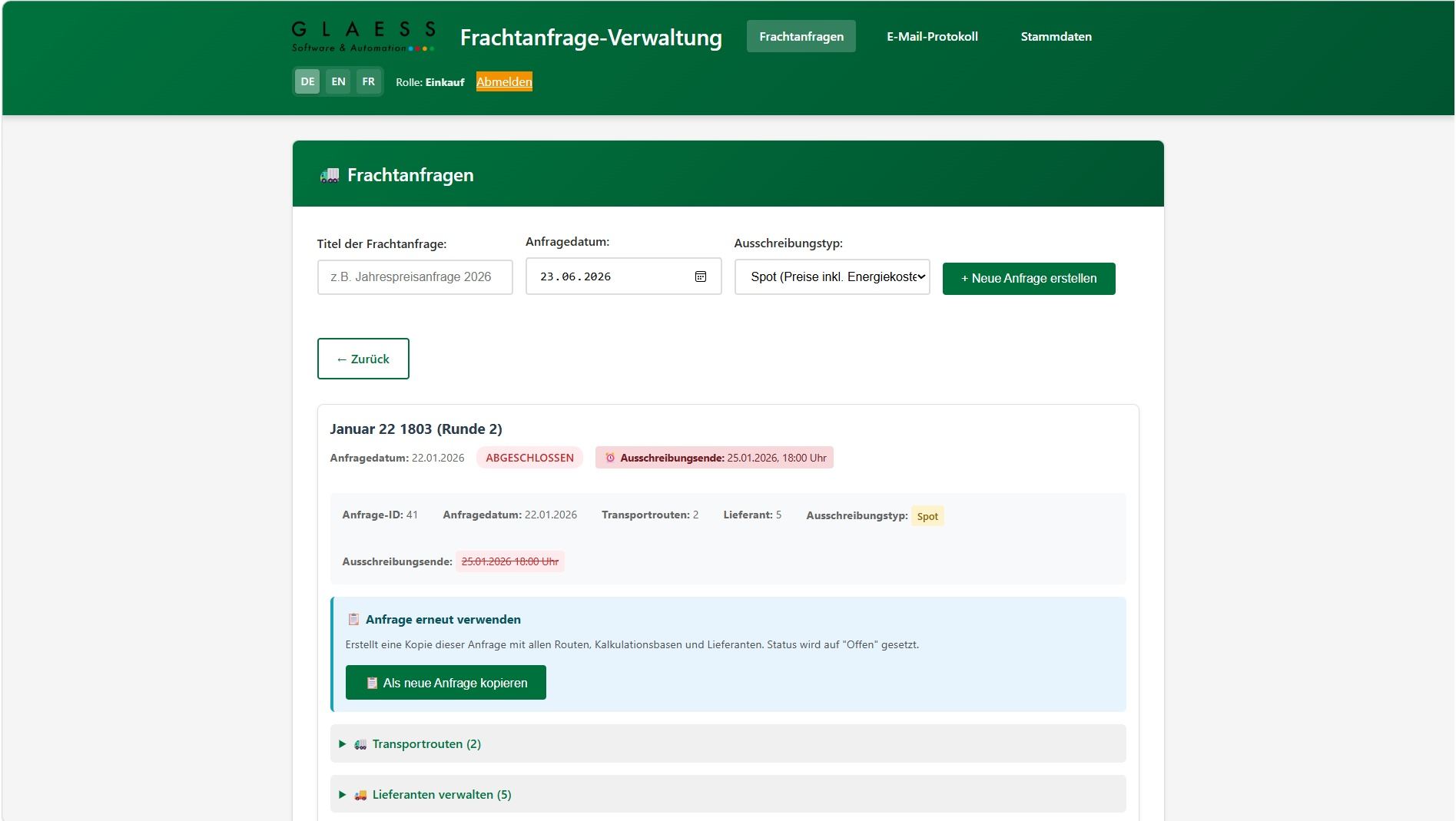This screenshot has height=821, width=1456.
Task: Expand the Transportrouten (2) section
Action: tap(728, 743)
